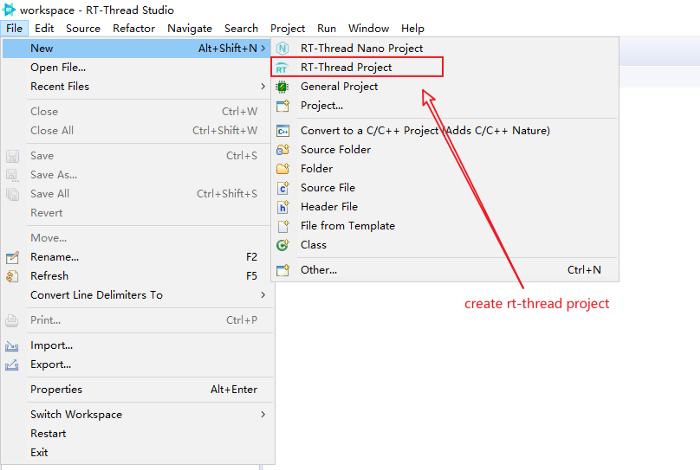Click the Alt+Shift+N shortcut text
Screen dimensions: 700x470
pyautogui.click(x=228, y=48)
